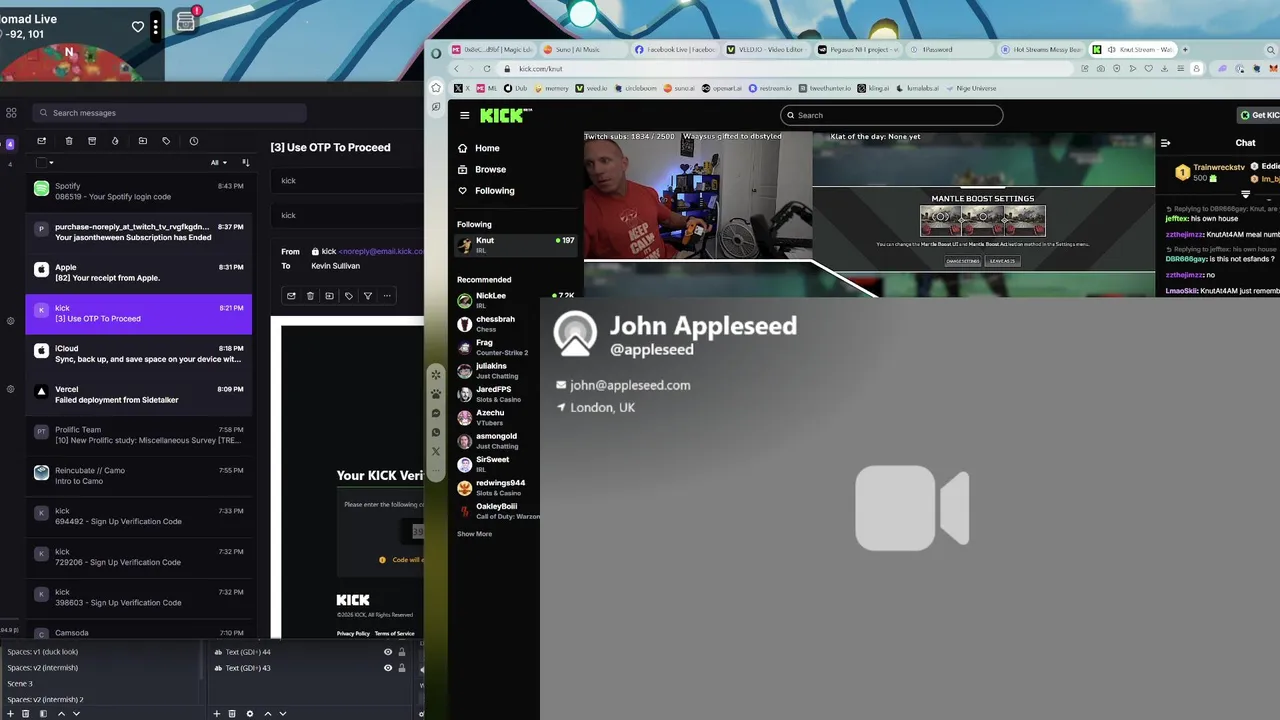Select Spaces: v1 (duck look) scene
Viewport: 1280px width, 720px height.
[43, 652]
